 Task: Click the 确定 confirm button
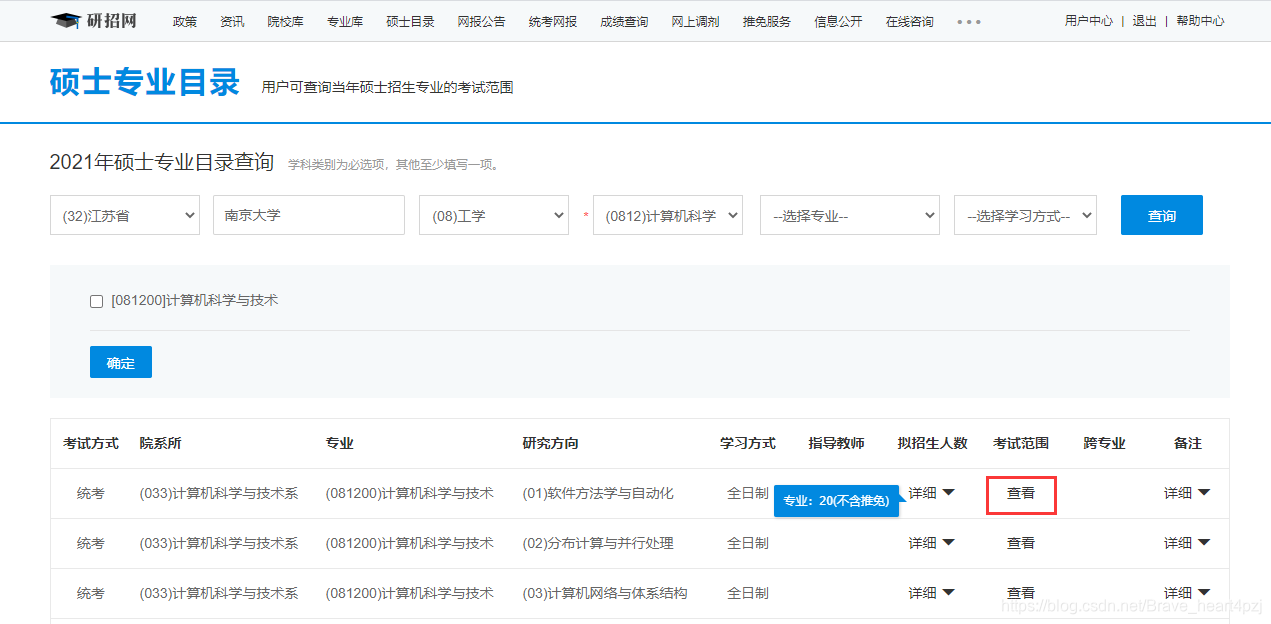[121, 362]
